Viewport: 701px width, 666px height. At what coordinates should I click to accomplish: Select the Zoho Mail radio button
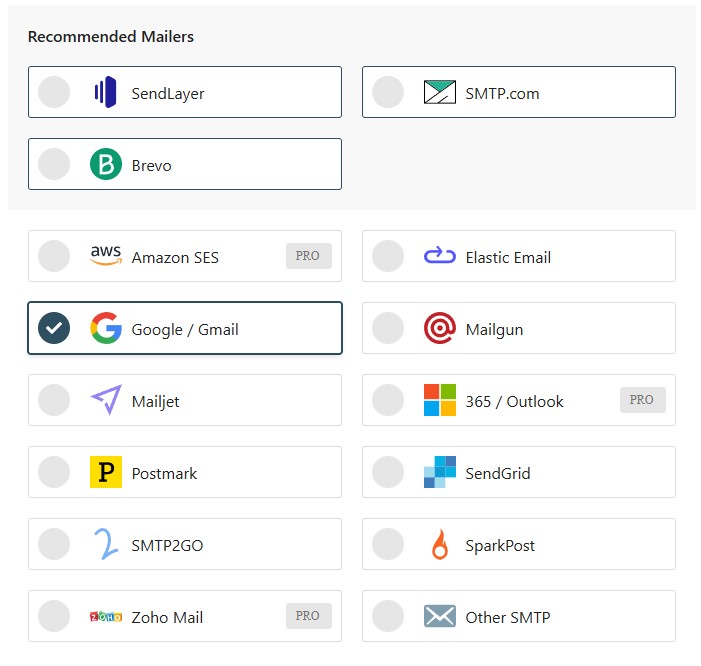[54, 616]
